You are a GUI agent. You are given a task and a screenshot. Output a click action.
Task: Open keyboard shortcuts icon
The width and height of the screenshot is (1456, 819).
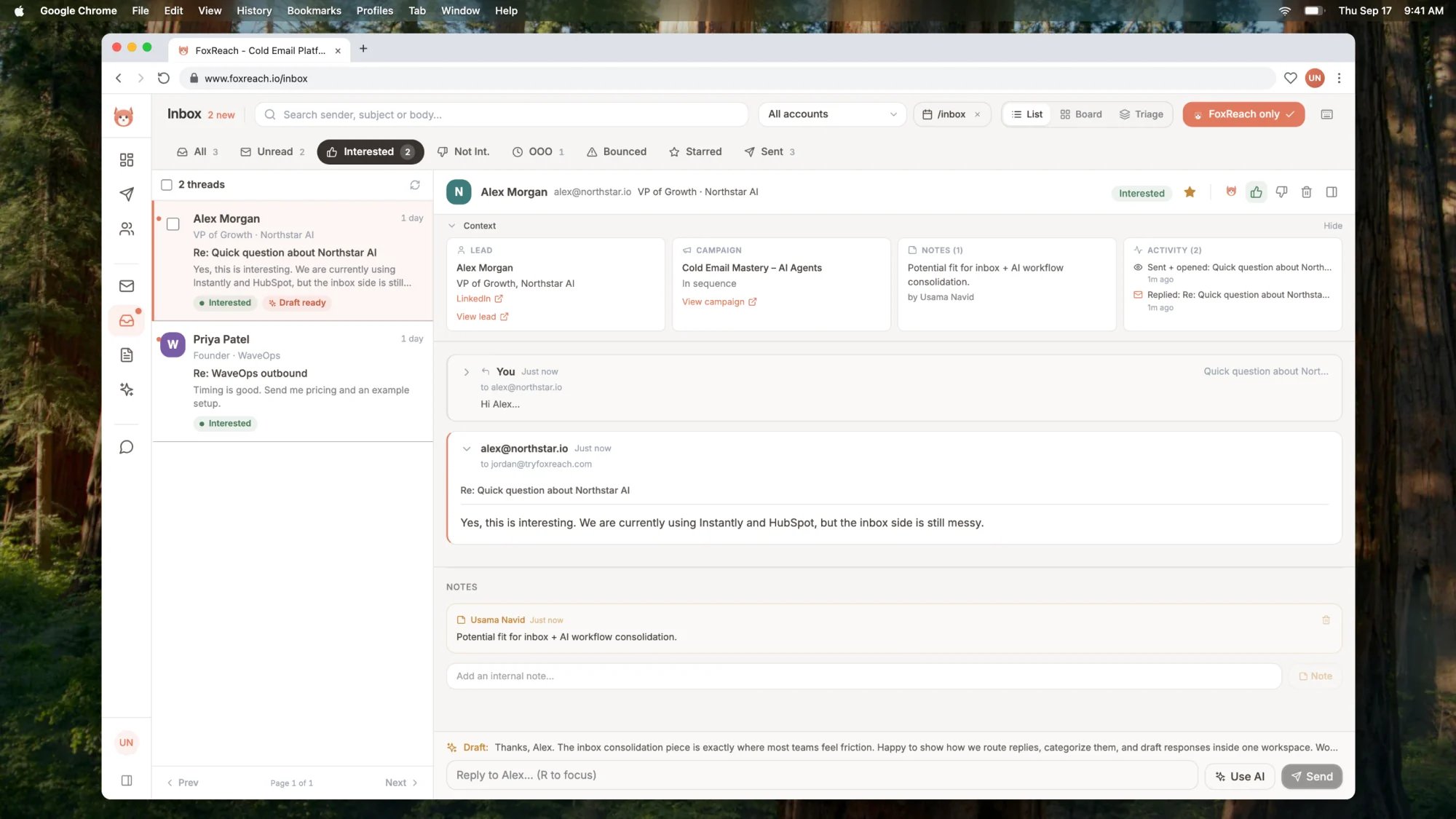click(x=1327, y=114)
